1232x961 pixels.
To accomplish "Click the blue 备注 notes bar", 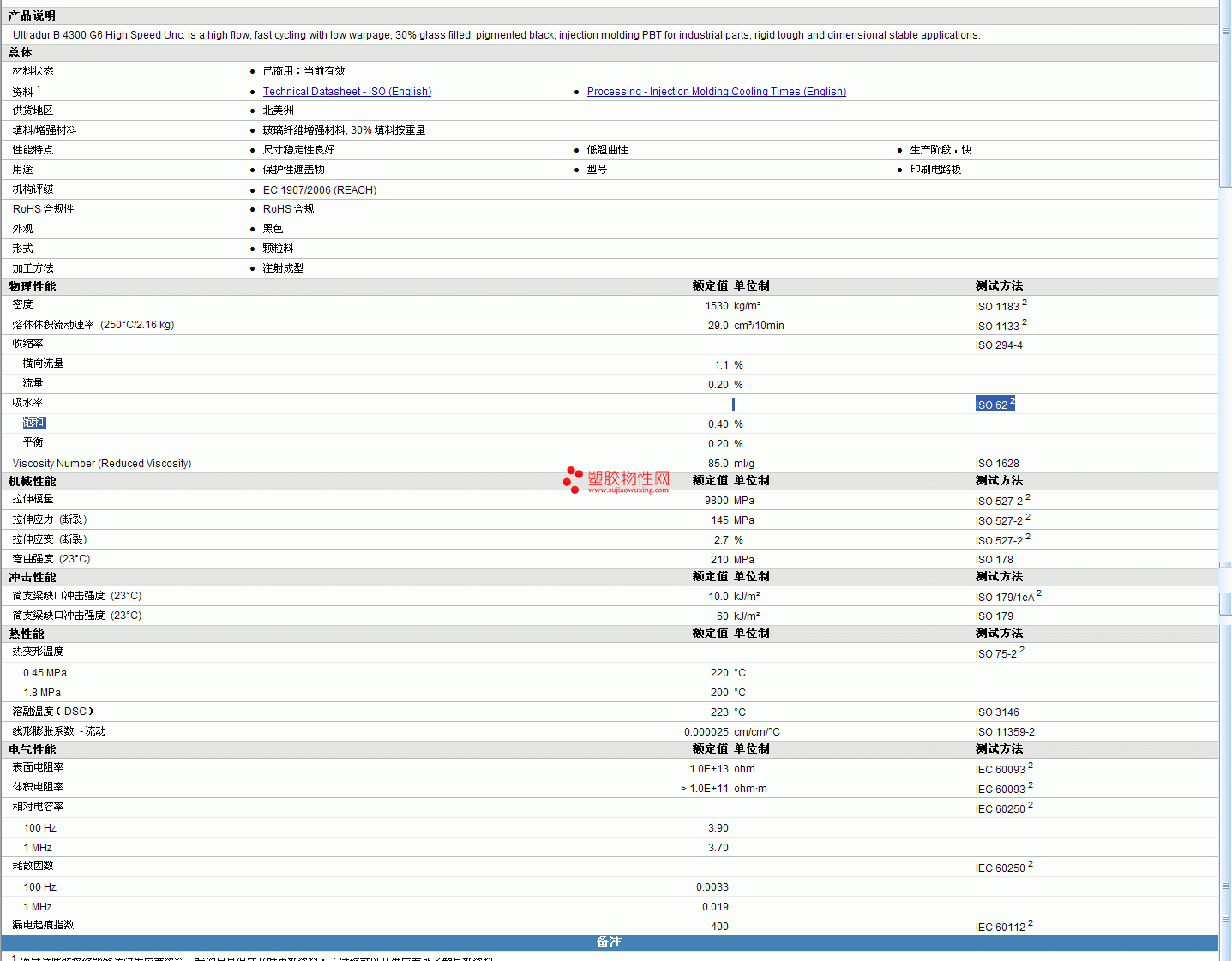I will 610,942.
